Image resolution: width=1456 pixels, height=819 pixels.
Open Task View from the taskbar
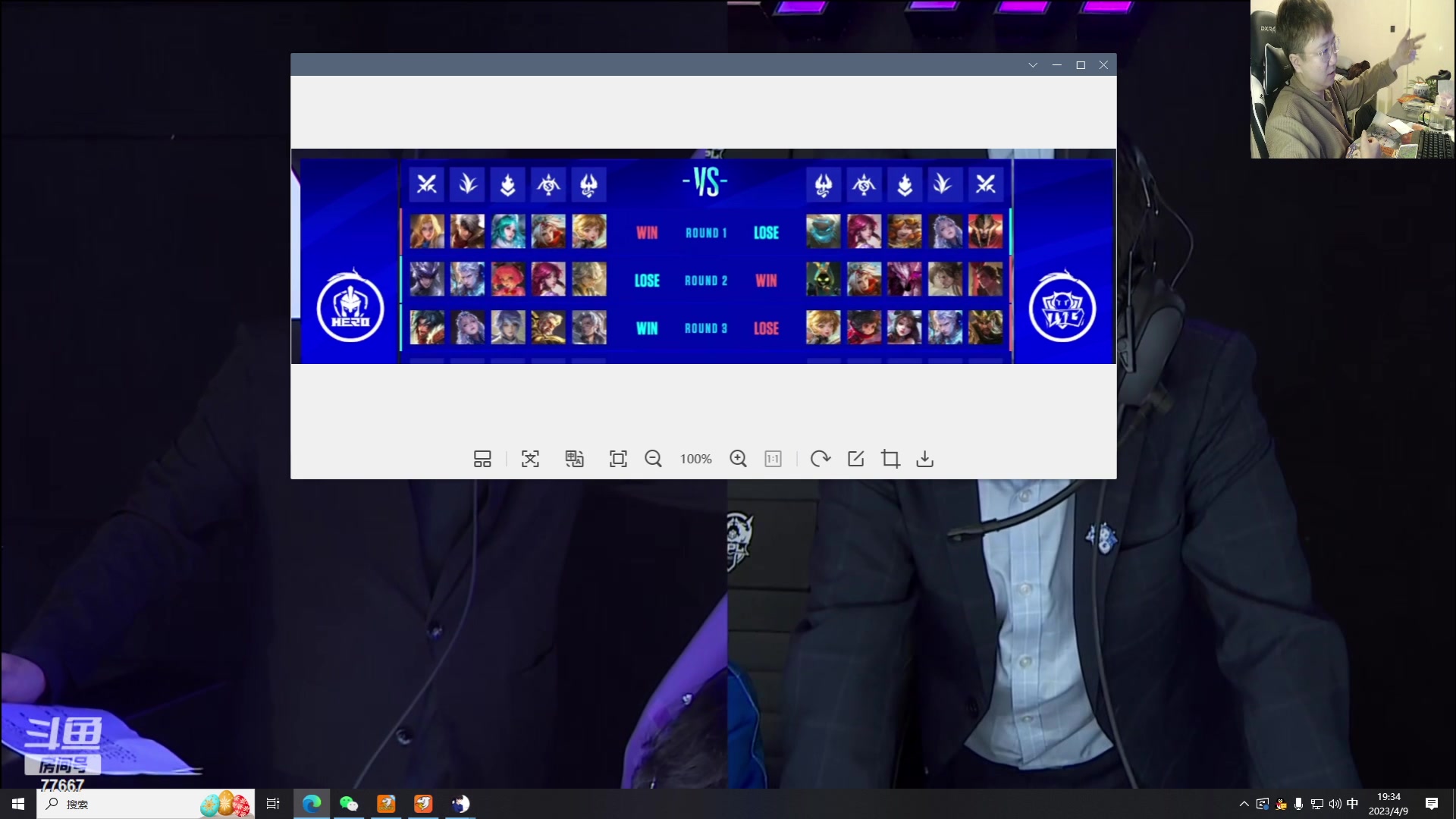pyautogui.click(x=273, y=804)
